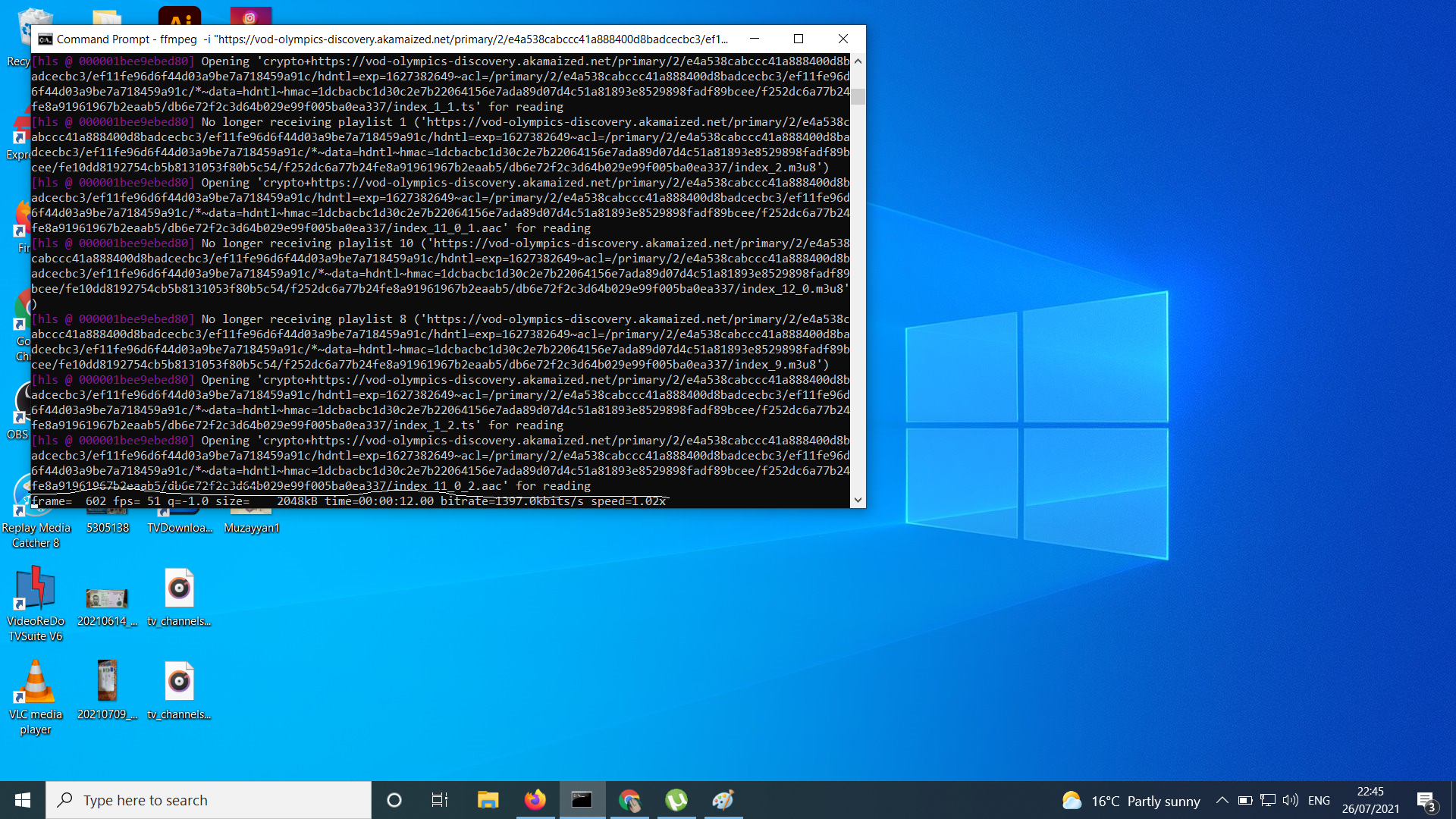
Task: Switch to Chrome on the taskbar
Action: [x=629, y=800]
